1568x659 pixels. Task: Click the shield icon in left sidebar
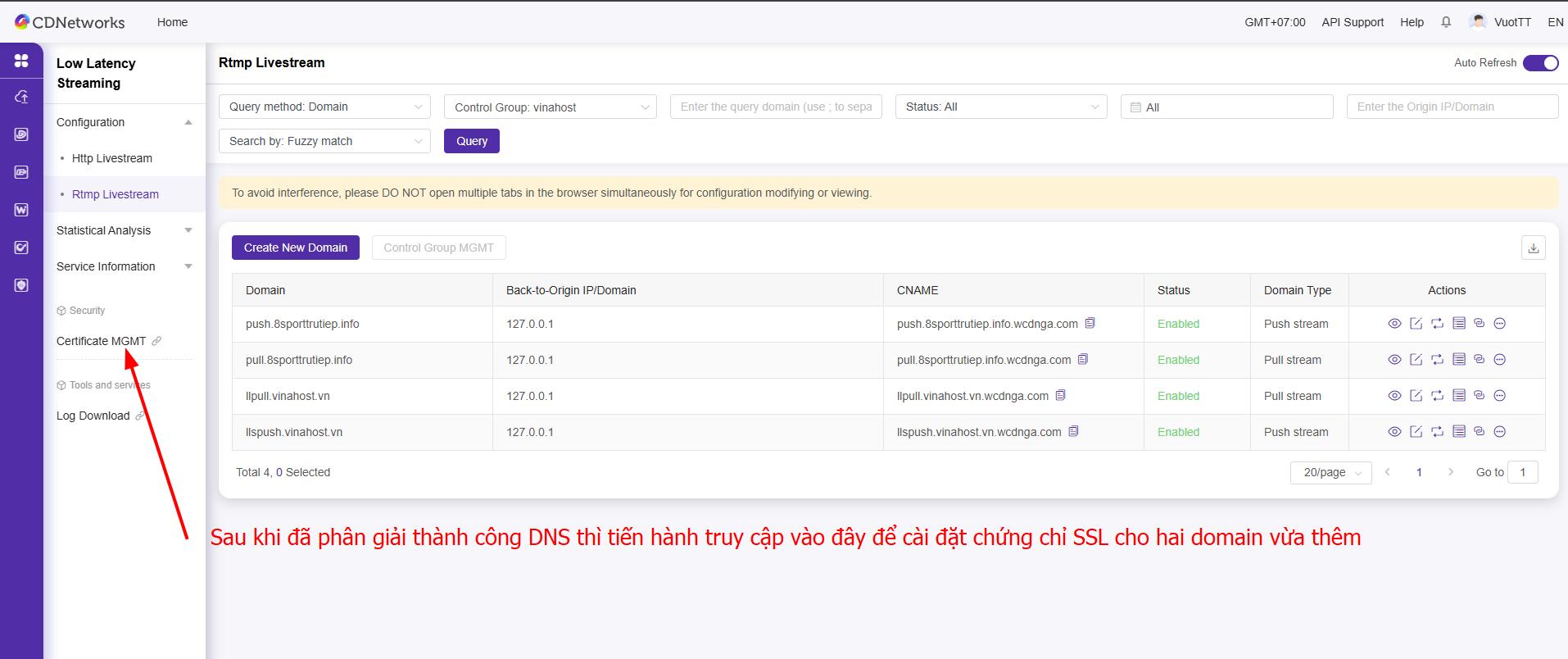pos(21,285)
